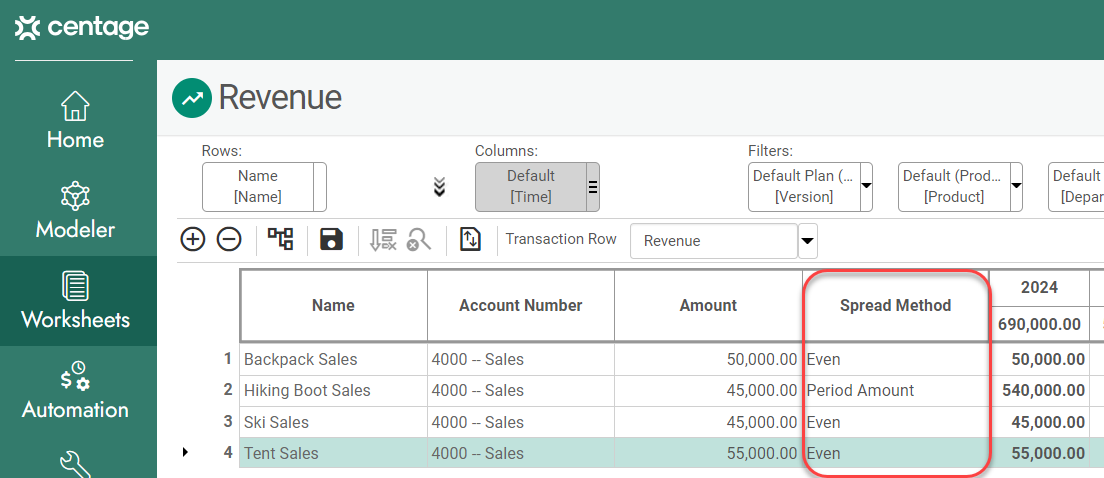
Task: Open the Default Plan Version filter dropdown
Action: 866,186
